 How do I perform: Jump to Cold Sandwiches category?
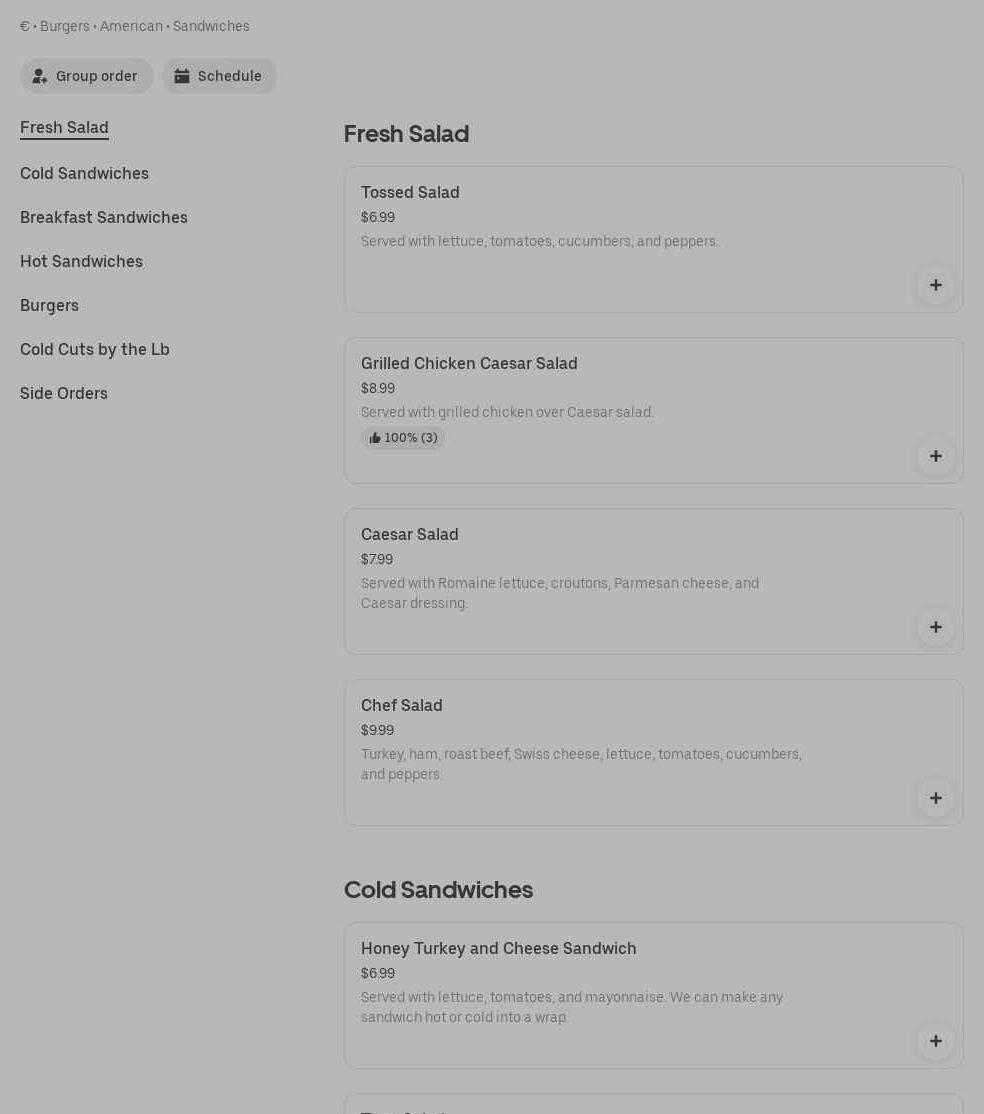click(84, 173)
